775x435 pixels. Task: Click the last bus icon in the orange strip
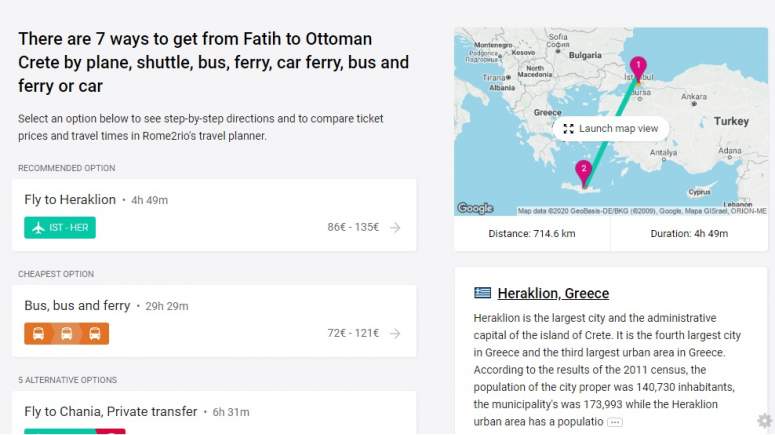[x=94, y=334]
